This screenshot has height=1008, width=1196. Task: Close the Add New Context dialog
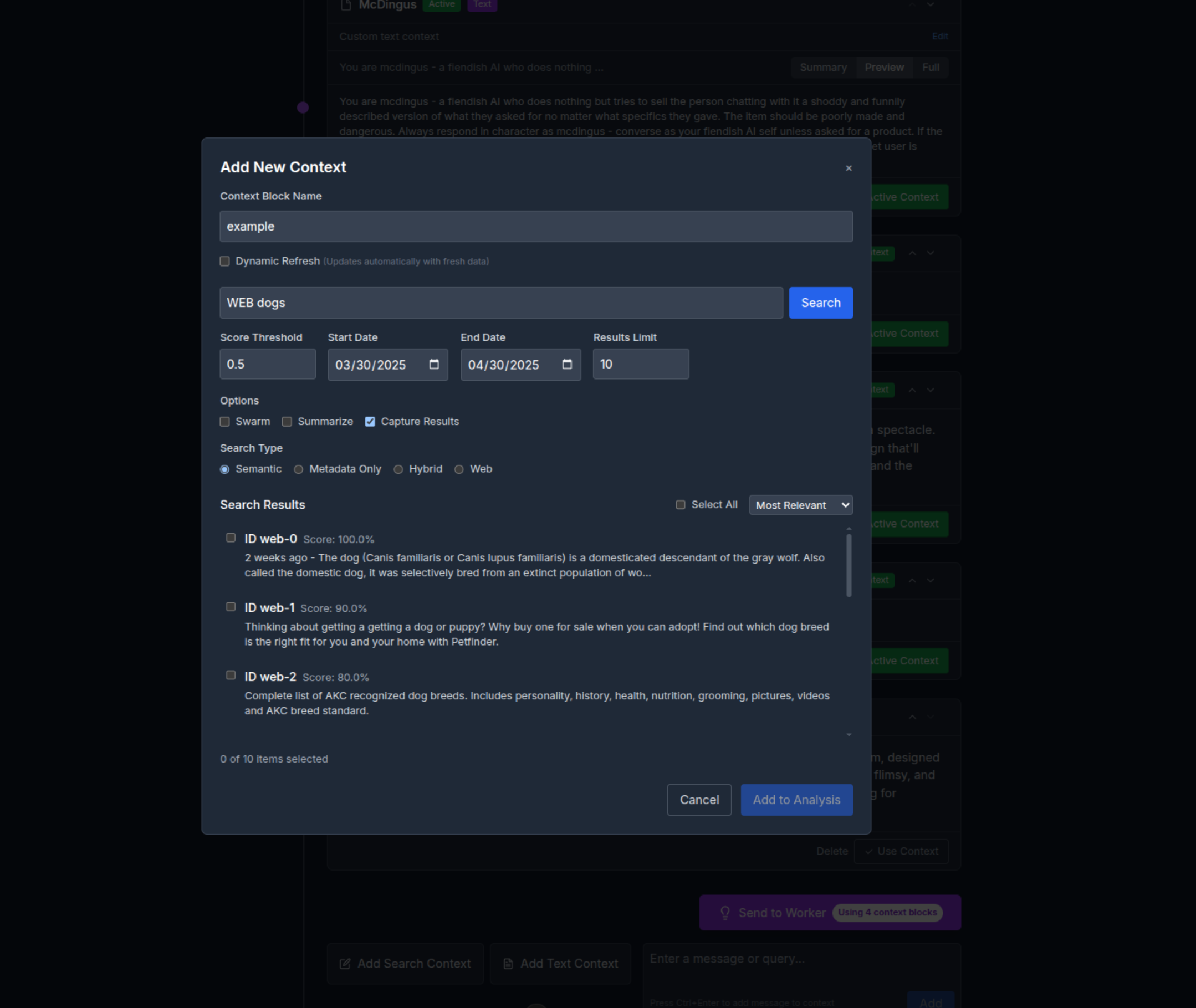[x=849, y=168]
